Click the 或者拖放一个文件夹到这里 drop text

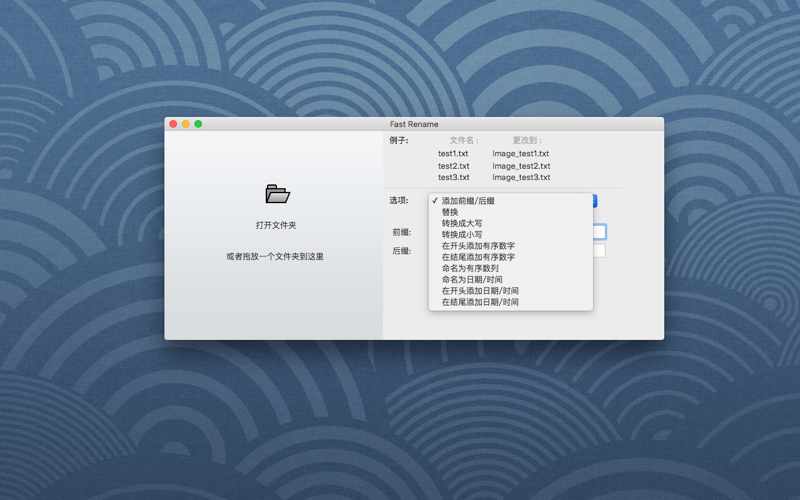coord(275,256)
